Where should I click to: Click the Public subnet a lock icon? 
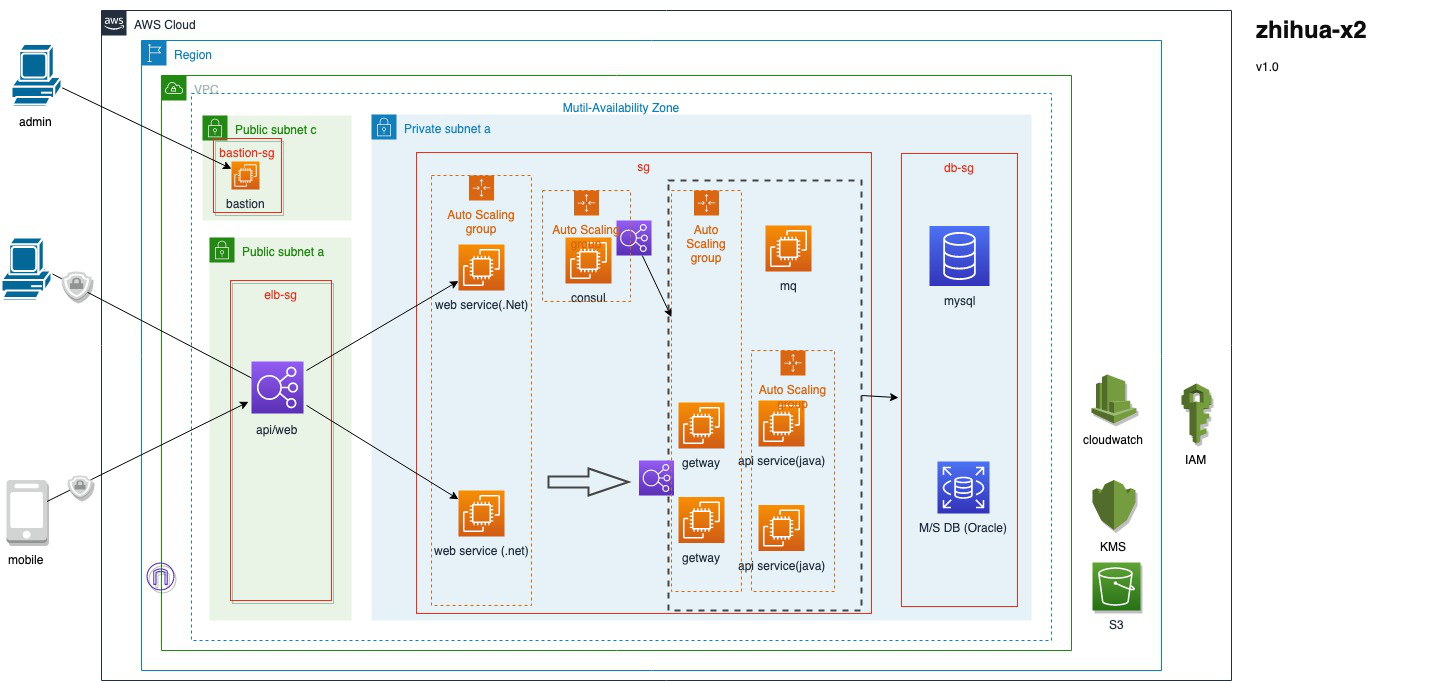pos(221,250)
